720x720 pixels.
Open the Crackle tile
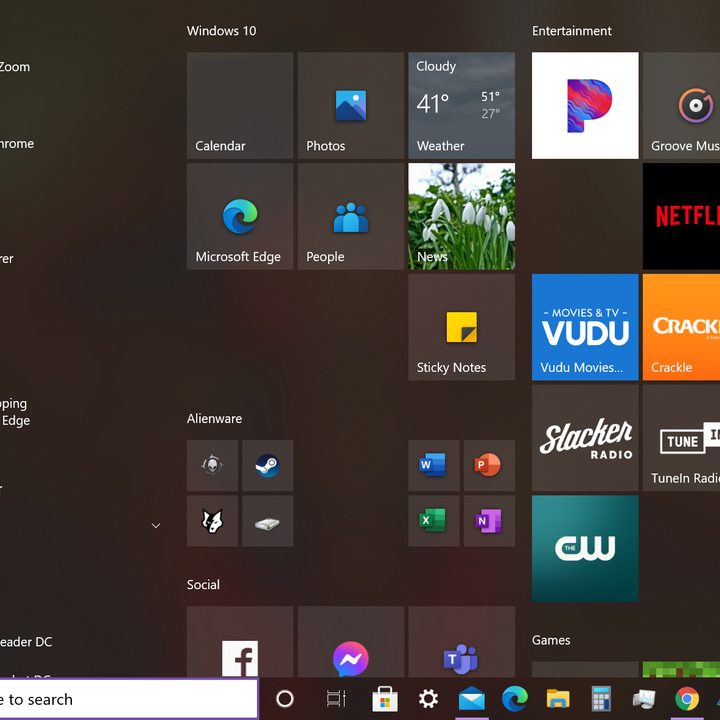pyautogui.click(x=681, y=327)
